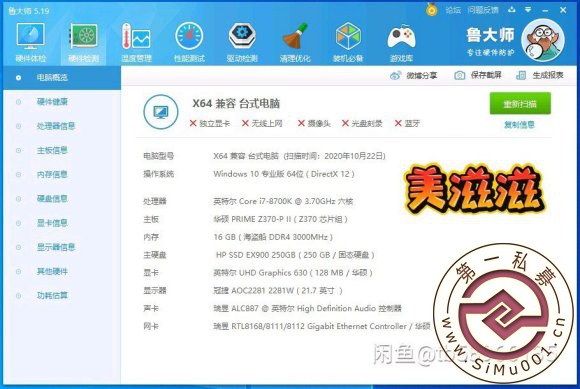580x389 pixels.
Task: Click the computer monitor overview icon
Action: 161,112
